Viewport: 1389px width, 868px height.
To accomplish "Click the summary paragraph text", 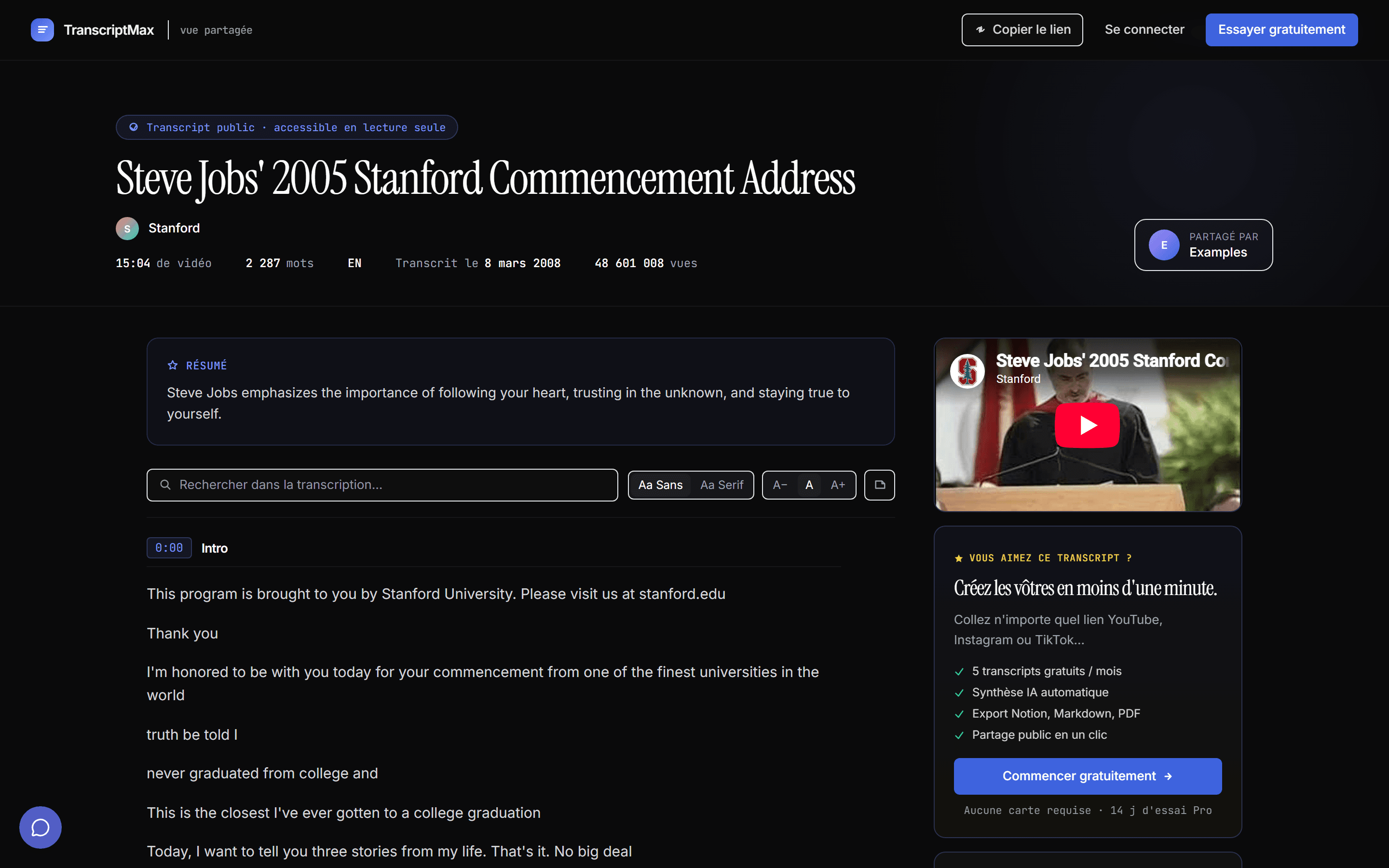I will point(508,403).
